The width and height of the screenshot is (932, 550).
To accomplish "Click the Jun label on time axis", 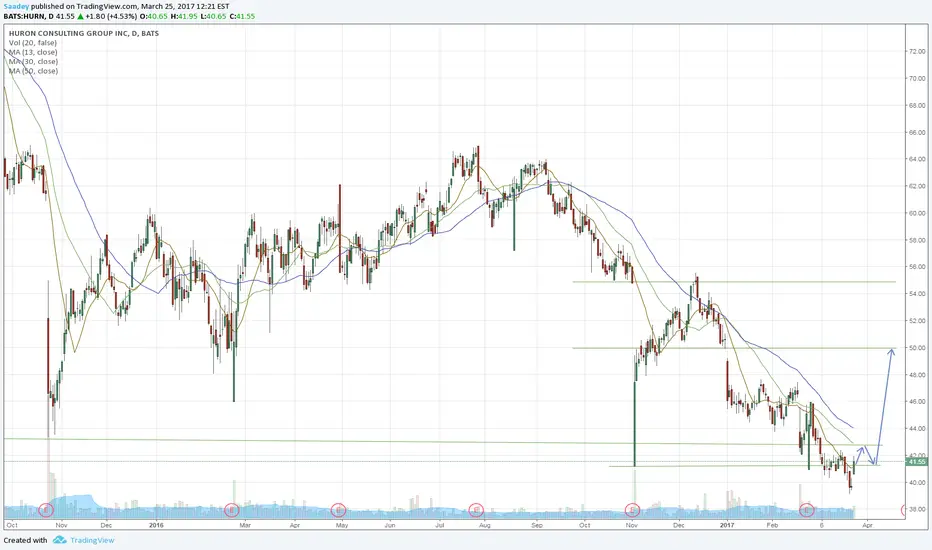I will point(389,525).
